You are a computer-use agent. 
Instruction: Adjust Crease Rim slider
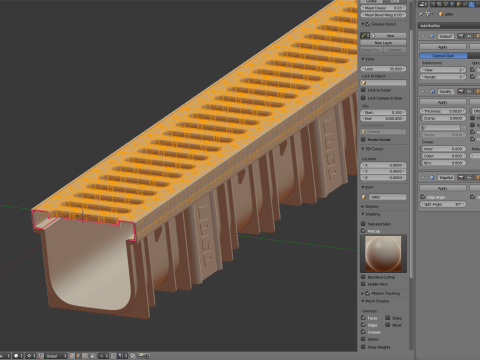pyautogui.click(x=443, y=163)
